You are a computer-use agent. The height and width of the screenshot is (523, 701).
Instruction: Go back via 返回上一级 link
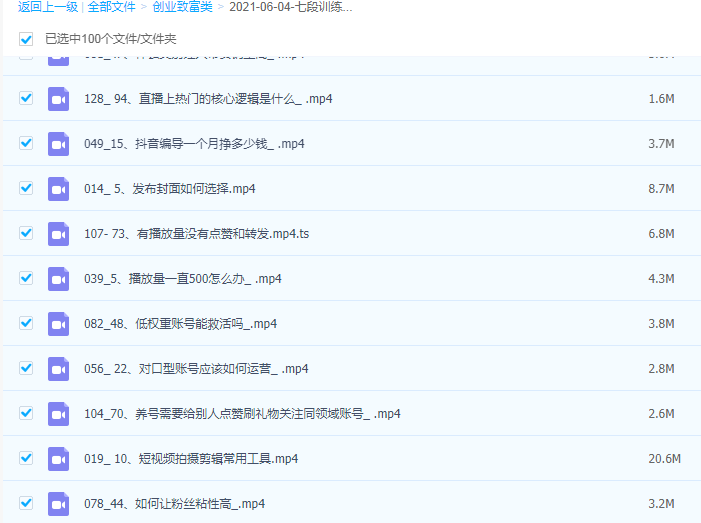[48, 7]
